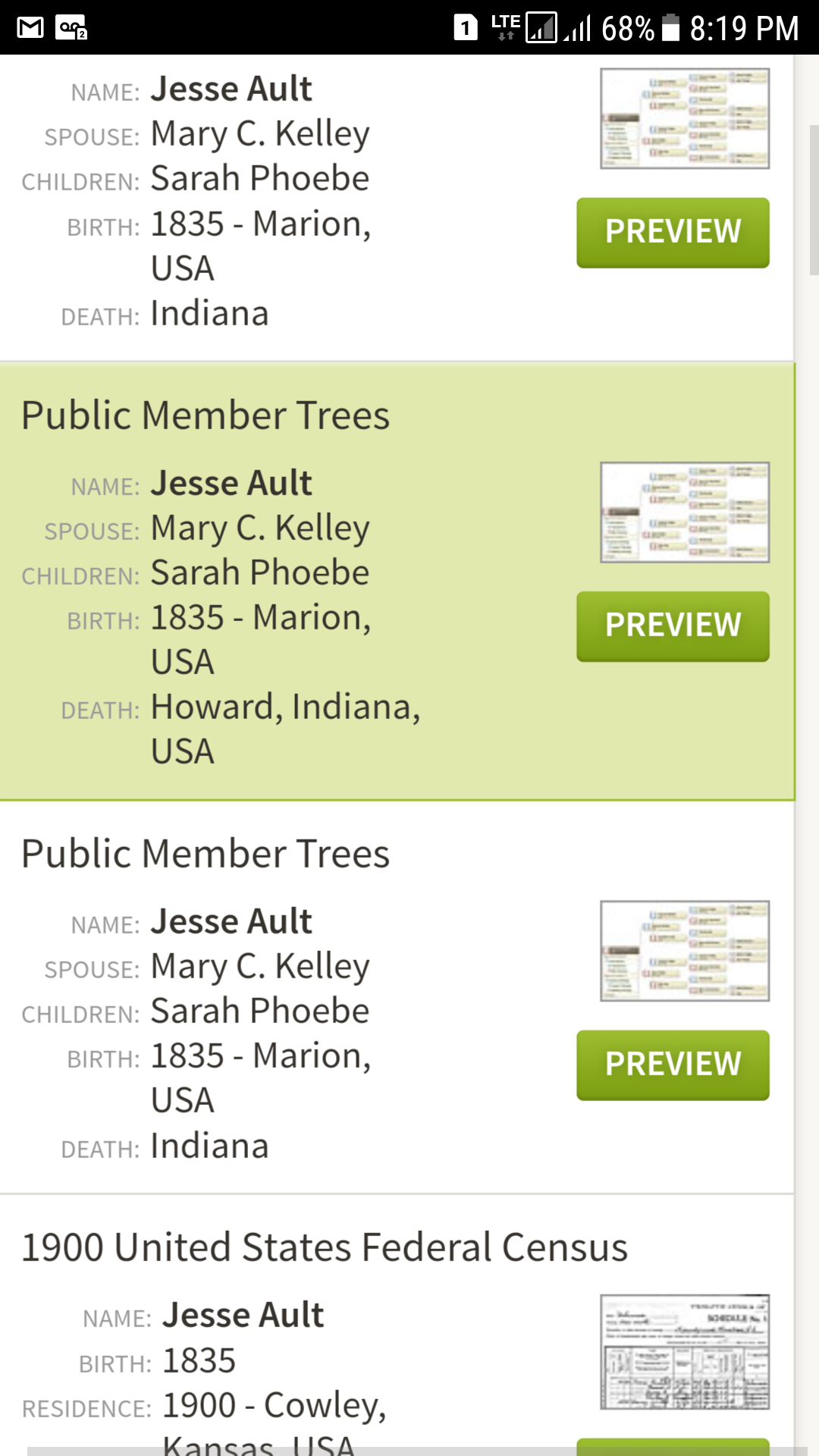
Task: Open the first family tree thumbnail
Action: click(684, 118)
